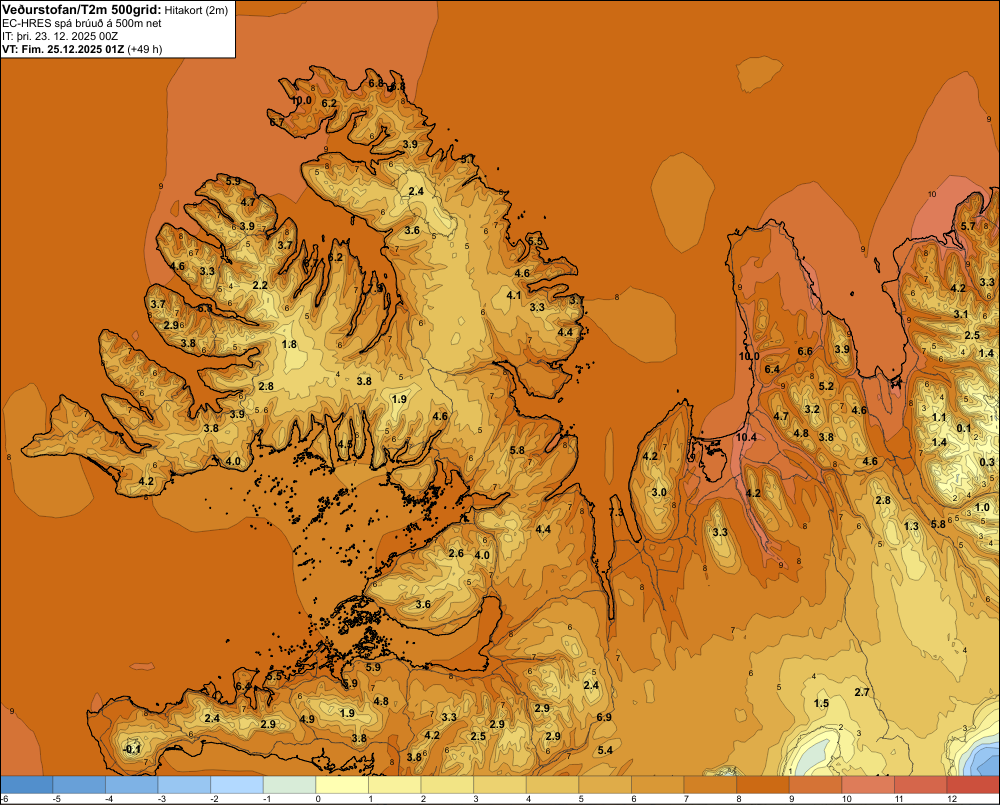Click the legend swatch between 0 and 1
Image resolution: width=1000 pixels, height=805 pixels.
342,785
